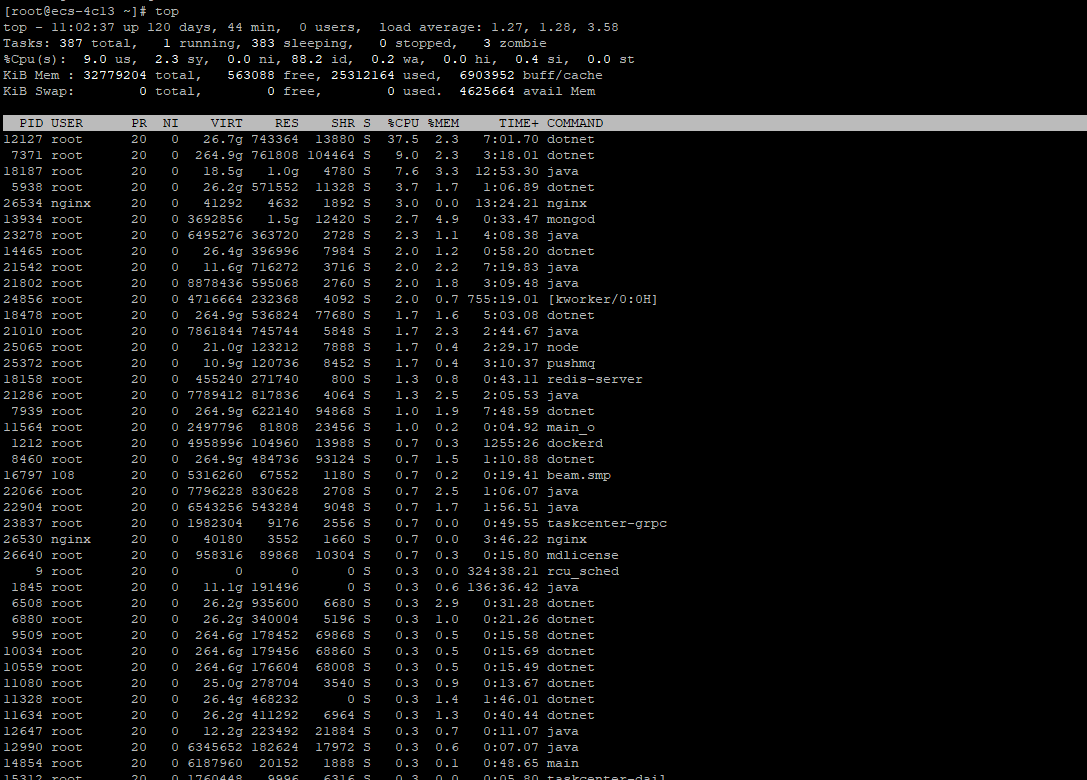Click user 108 in beam.smp row
Viewport: 1087px width, 780px height.
click(x=63, y=476)
